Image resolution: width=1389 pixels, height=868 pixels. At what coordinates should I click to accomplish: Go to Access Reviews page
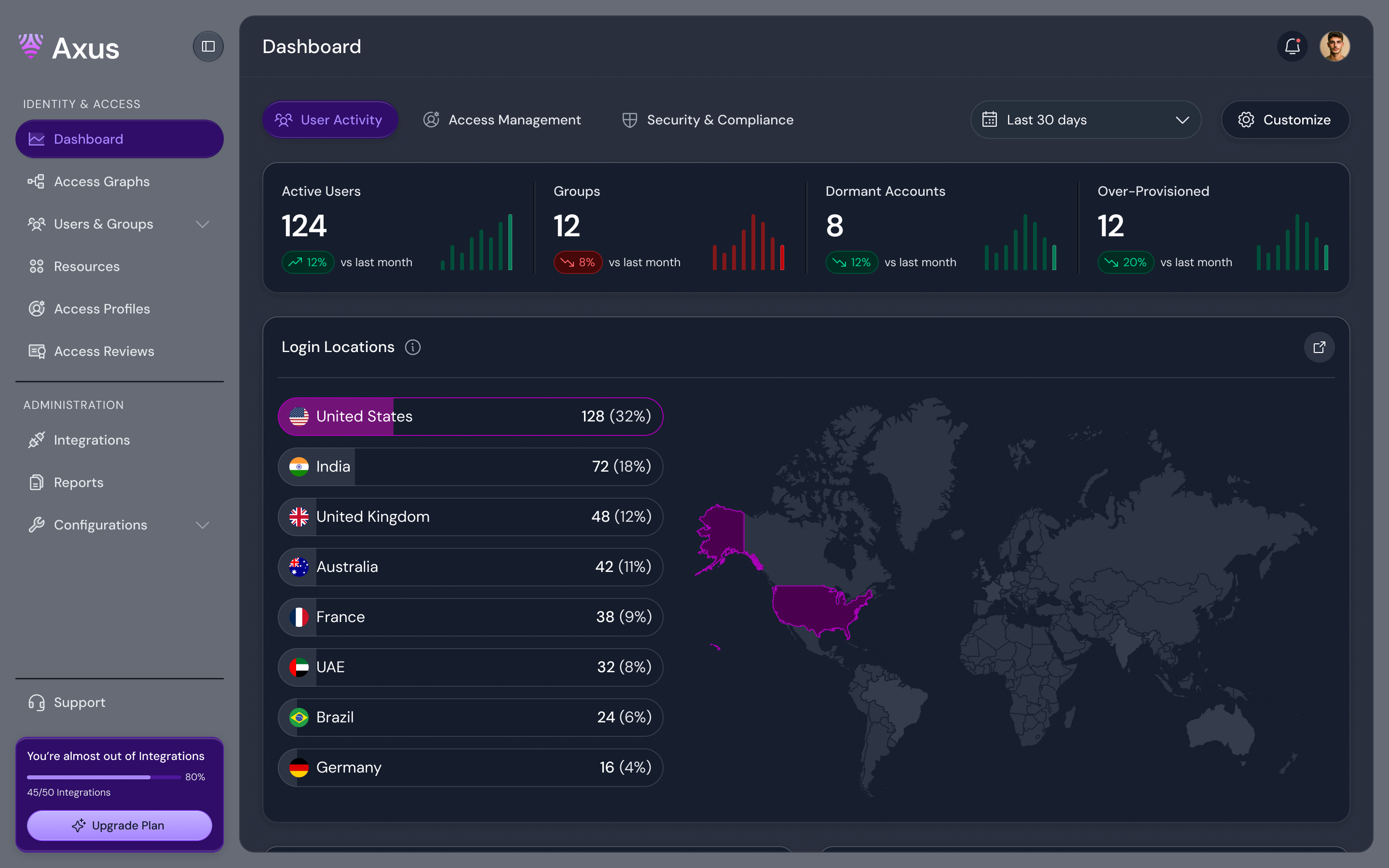coord(104,352)
